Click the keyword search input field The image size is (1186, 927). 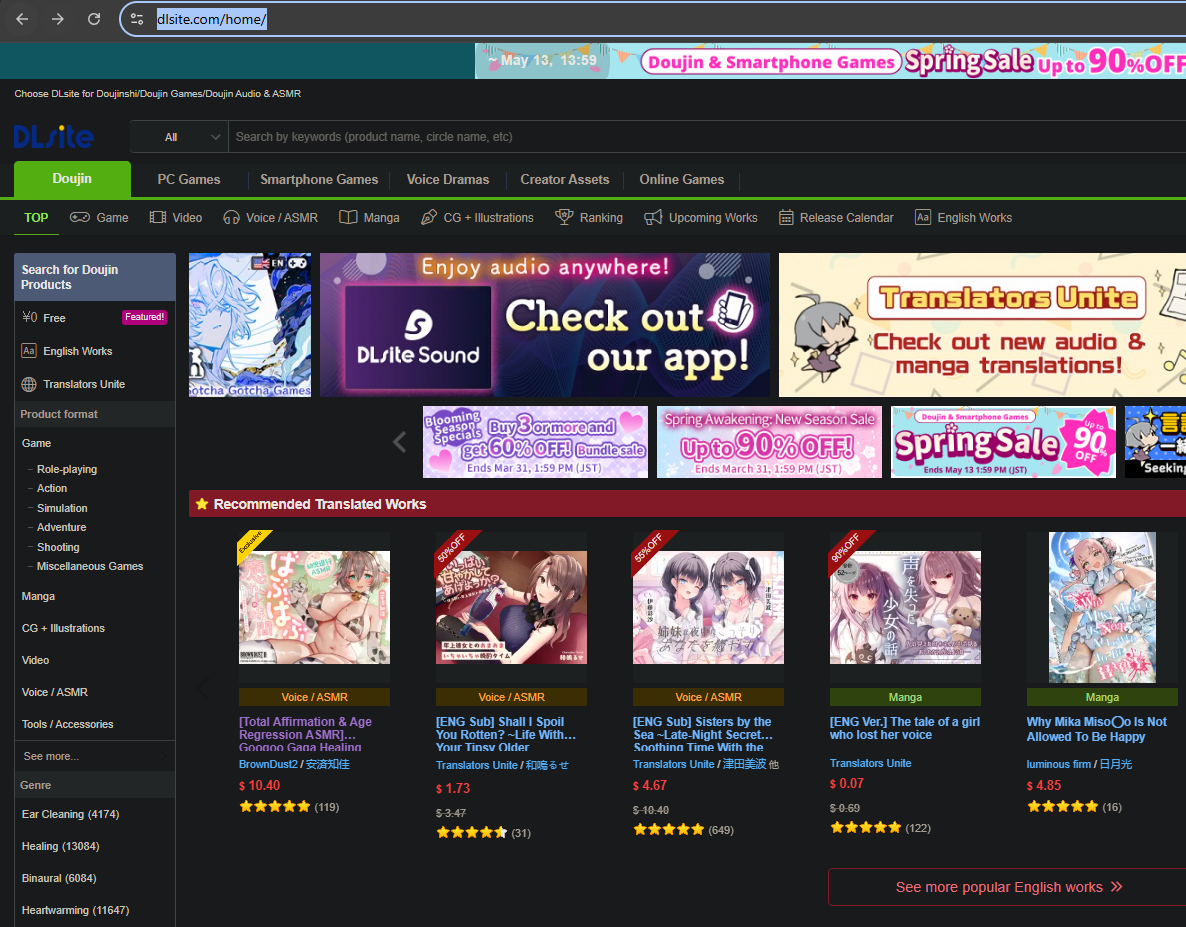[x=706, y=137]
